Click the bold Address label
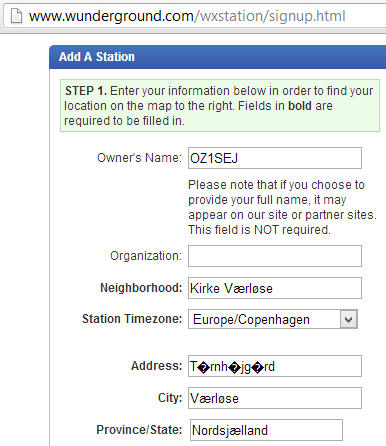Screen dimensions: 386x446 click(156, 366)
